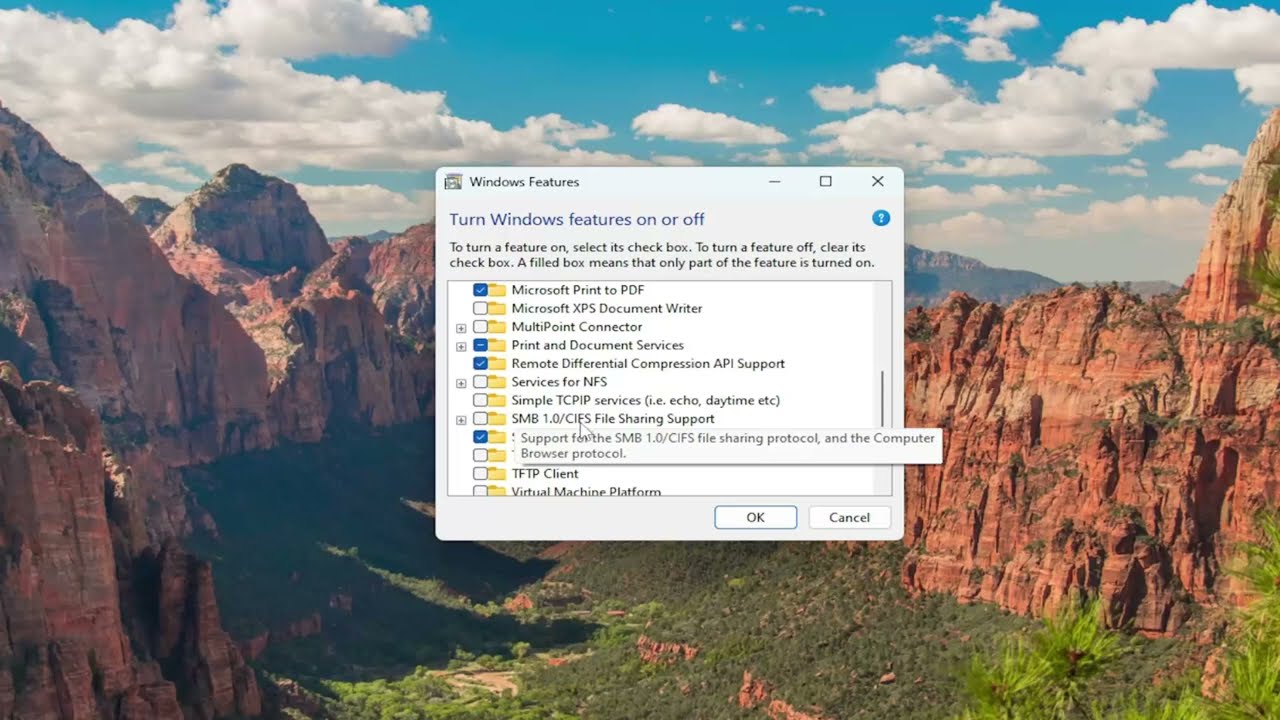Screen dimensions: 1280x720
Task: Select "Simple TCPIP services (i.e. echo, daytime etc)" label
Action: (x=645, y=400)
